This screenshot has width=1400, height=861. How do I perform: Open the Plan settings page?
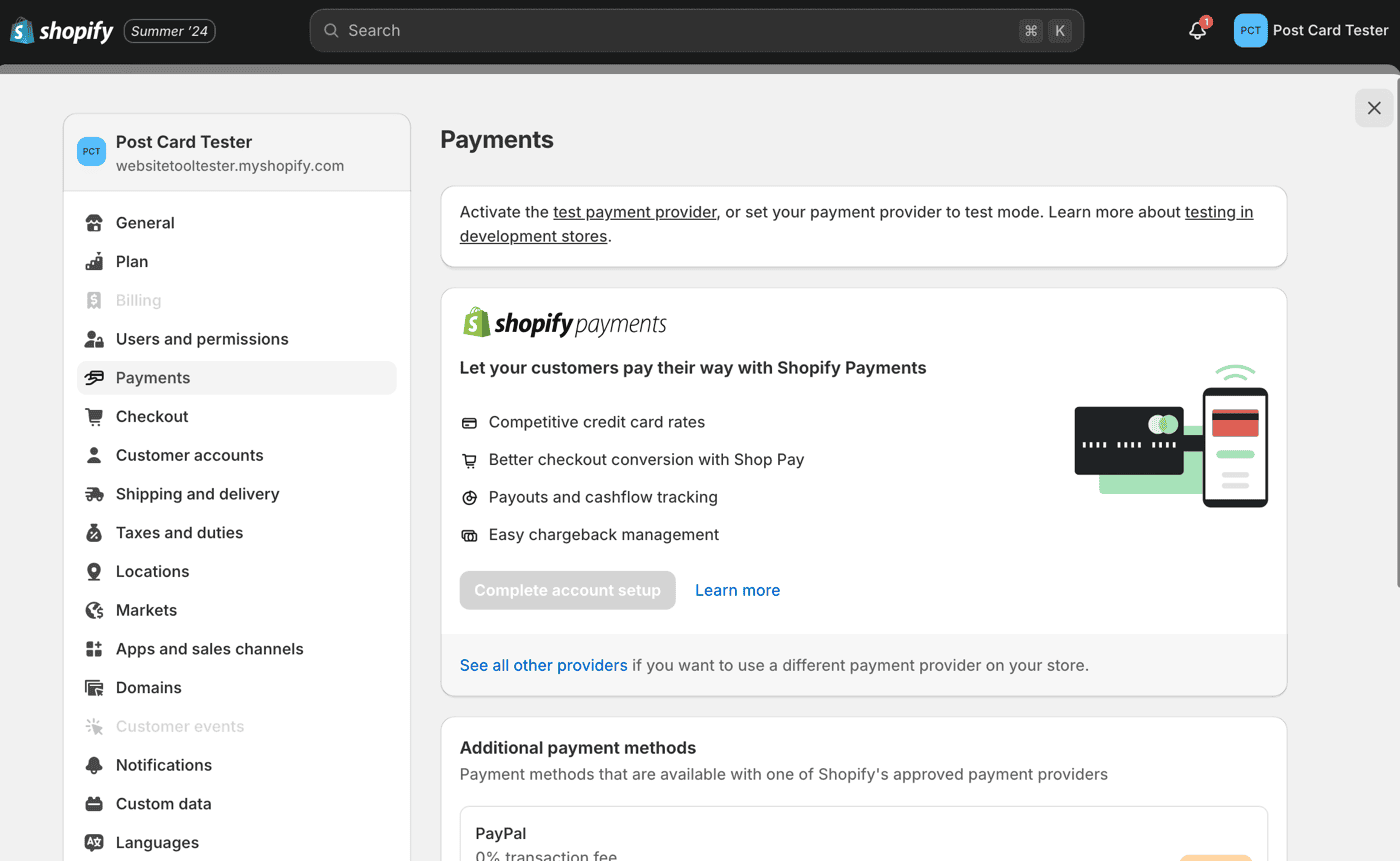(237, 262)
